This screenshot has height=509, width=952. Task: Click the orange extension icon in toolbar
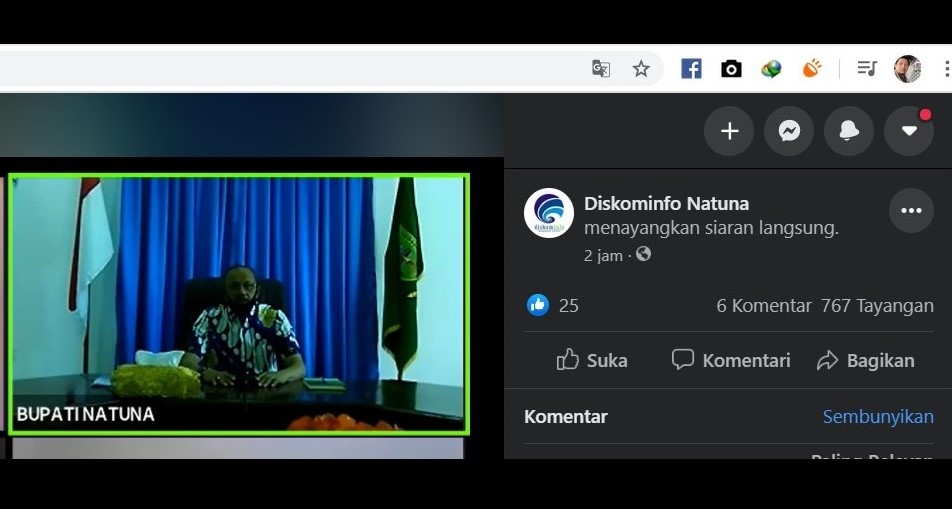[x=812, y=68]
